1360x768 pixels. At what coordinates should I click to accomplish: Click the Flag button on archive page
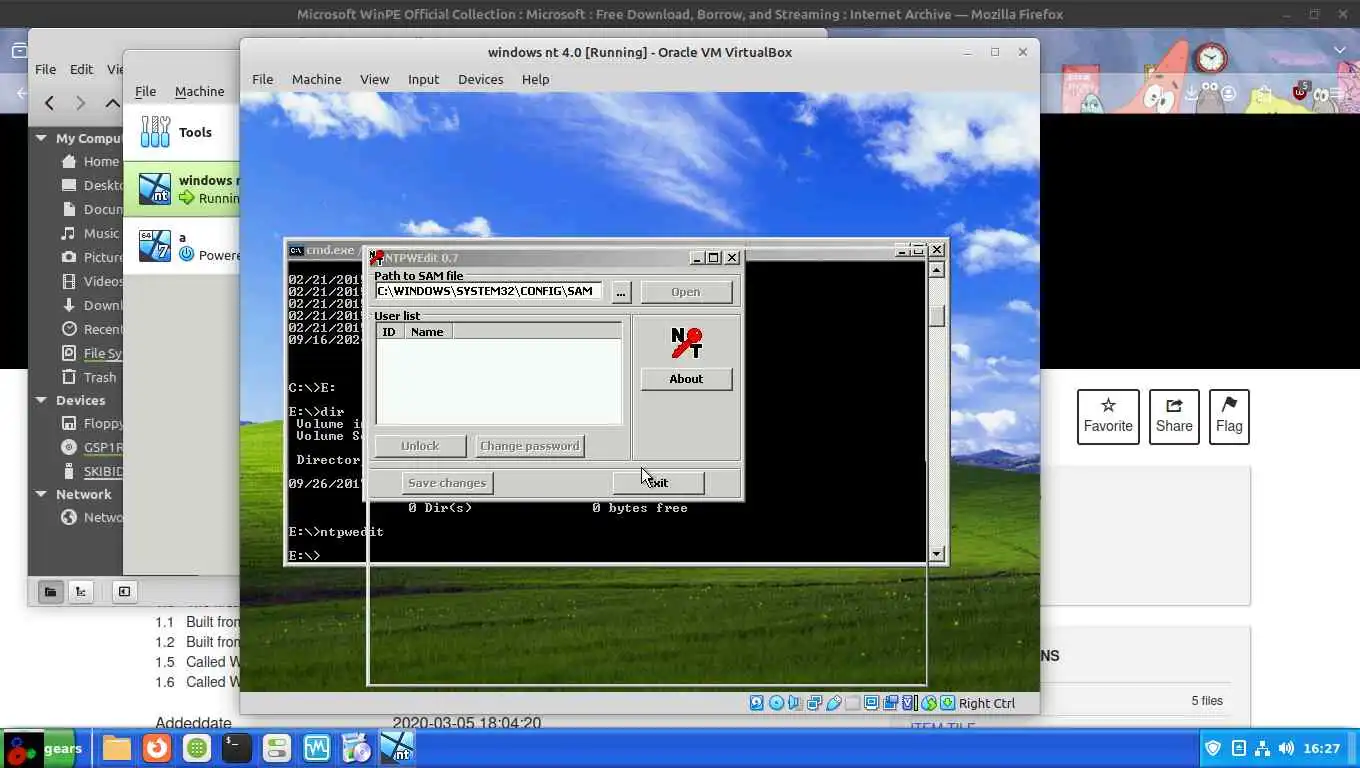1229,416
